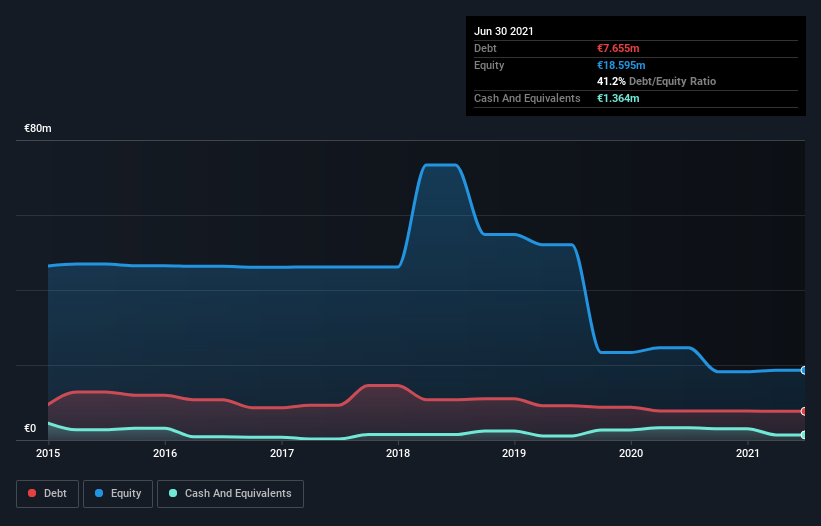Screen dimensions: 821x526
Task: Click the teal Cash And Equivalents legend dot
Action: tap(173, 493)
